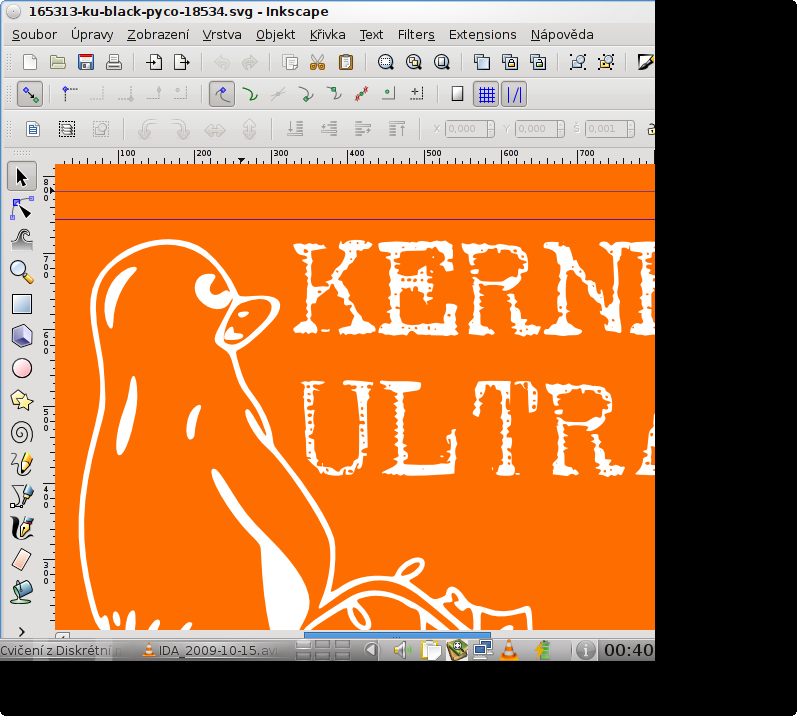Open the Extensions menu

(x=482, y=35)
